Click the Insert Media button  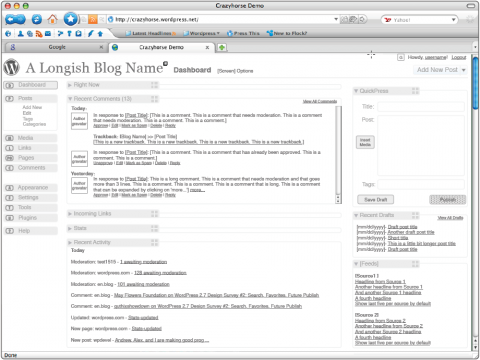coord(365,142)
